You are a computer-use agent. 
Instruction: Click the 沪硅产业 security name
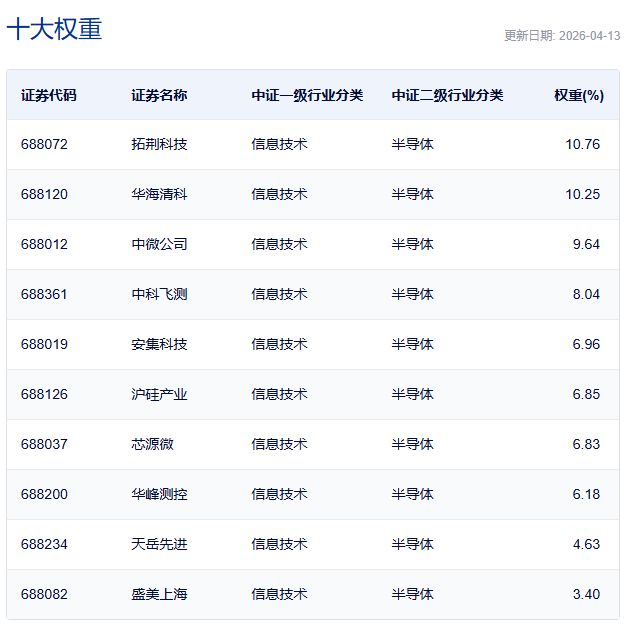click(159, 394)
